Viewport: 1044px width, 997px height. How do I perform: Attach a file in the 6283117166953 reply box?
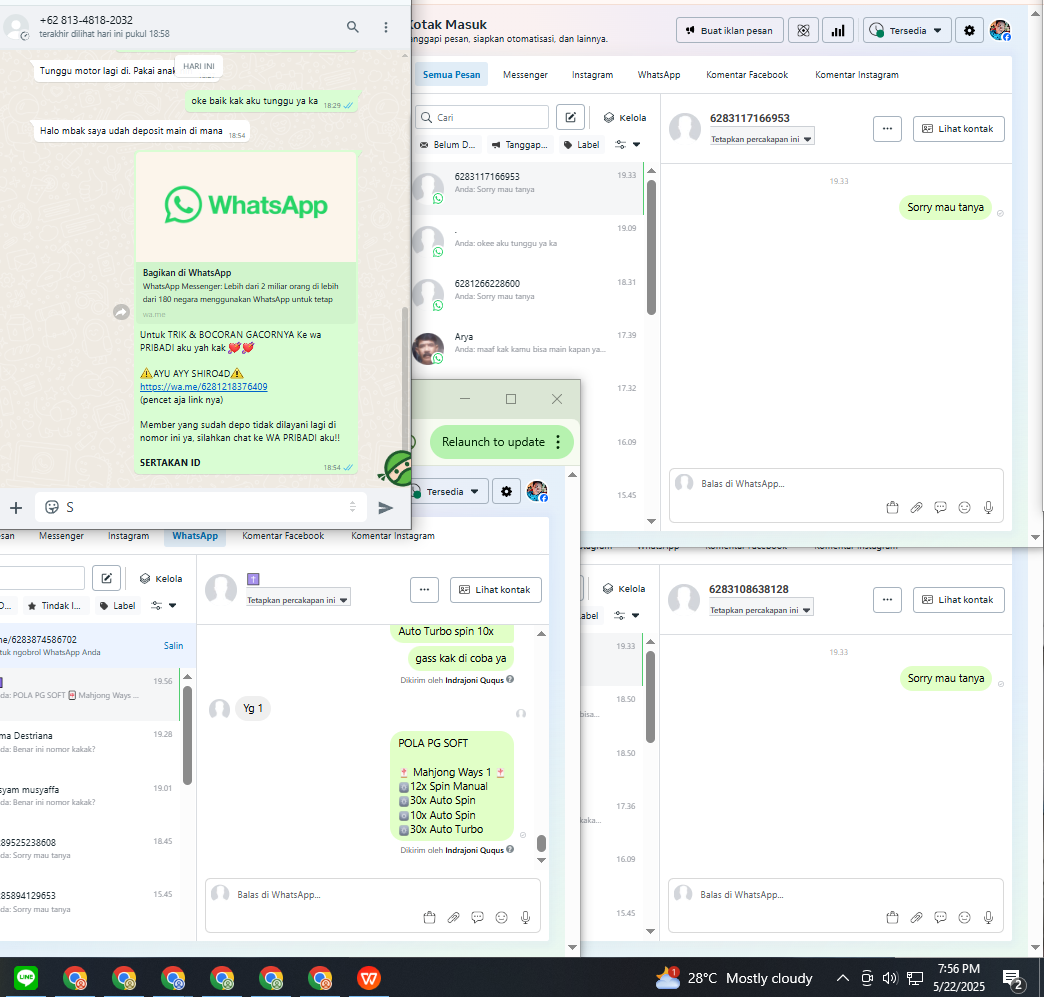coord(917,507)
